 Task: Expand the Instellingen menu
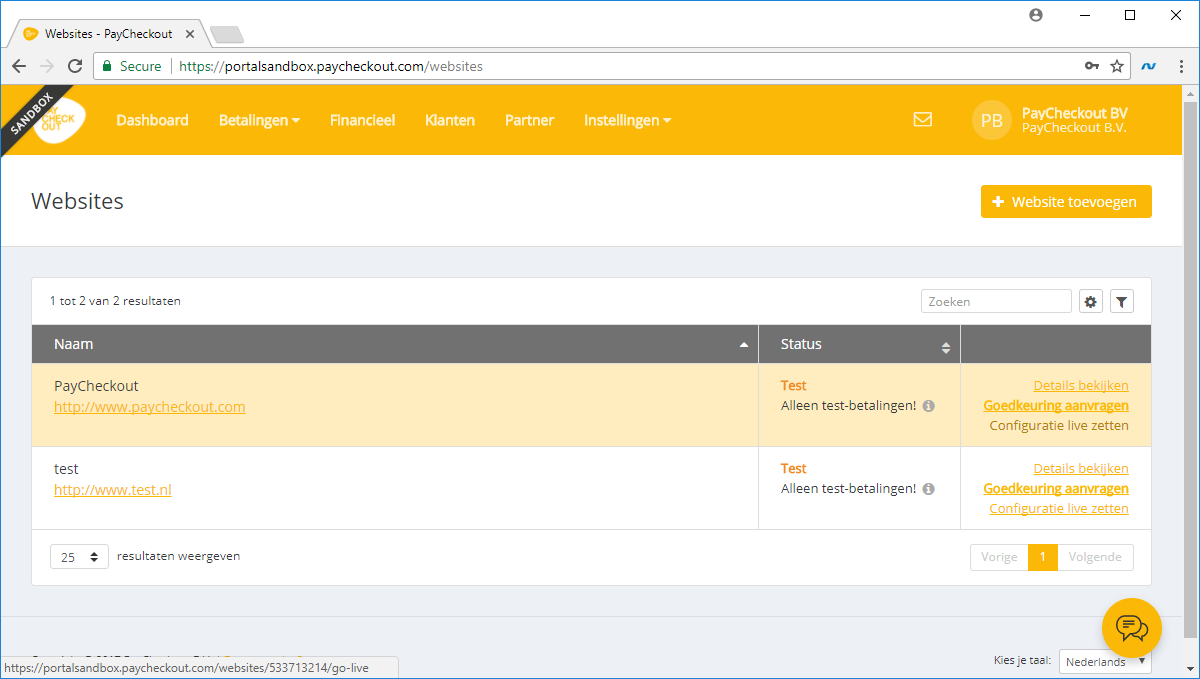[628, 120]
